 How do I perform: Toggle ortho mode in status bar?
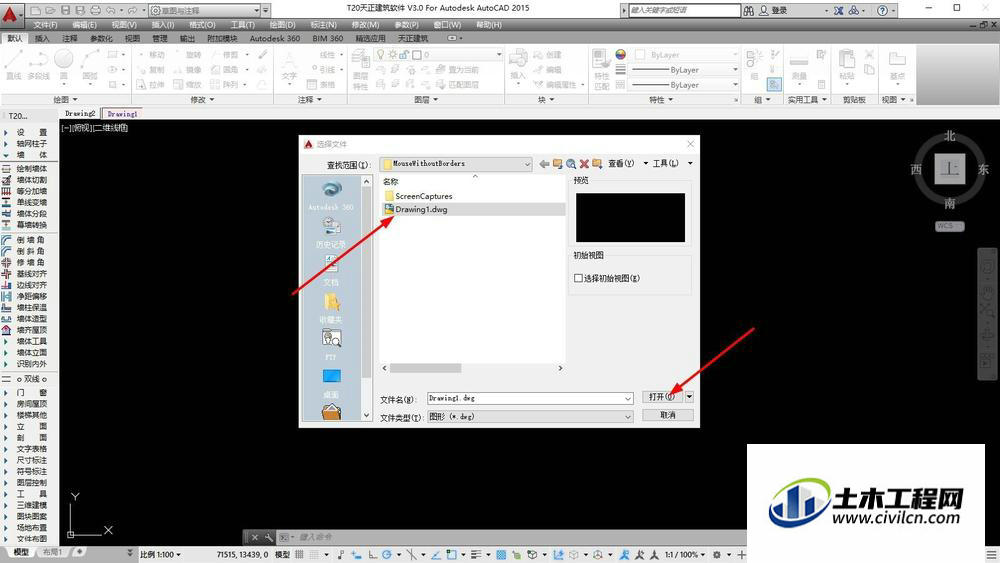click(372, 555)
